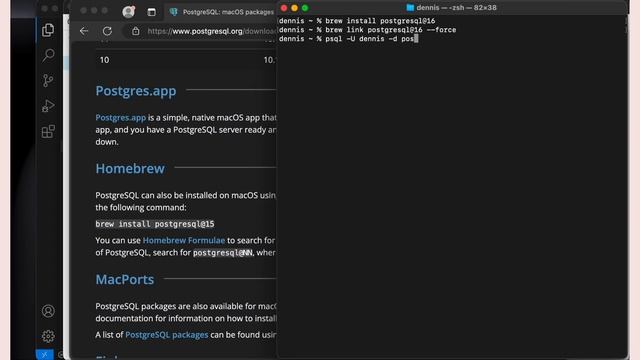View site info lock icon
The image size is (640, 360).
[x=136, y=31]
